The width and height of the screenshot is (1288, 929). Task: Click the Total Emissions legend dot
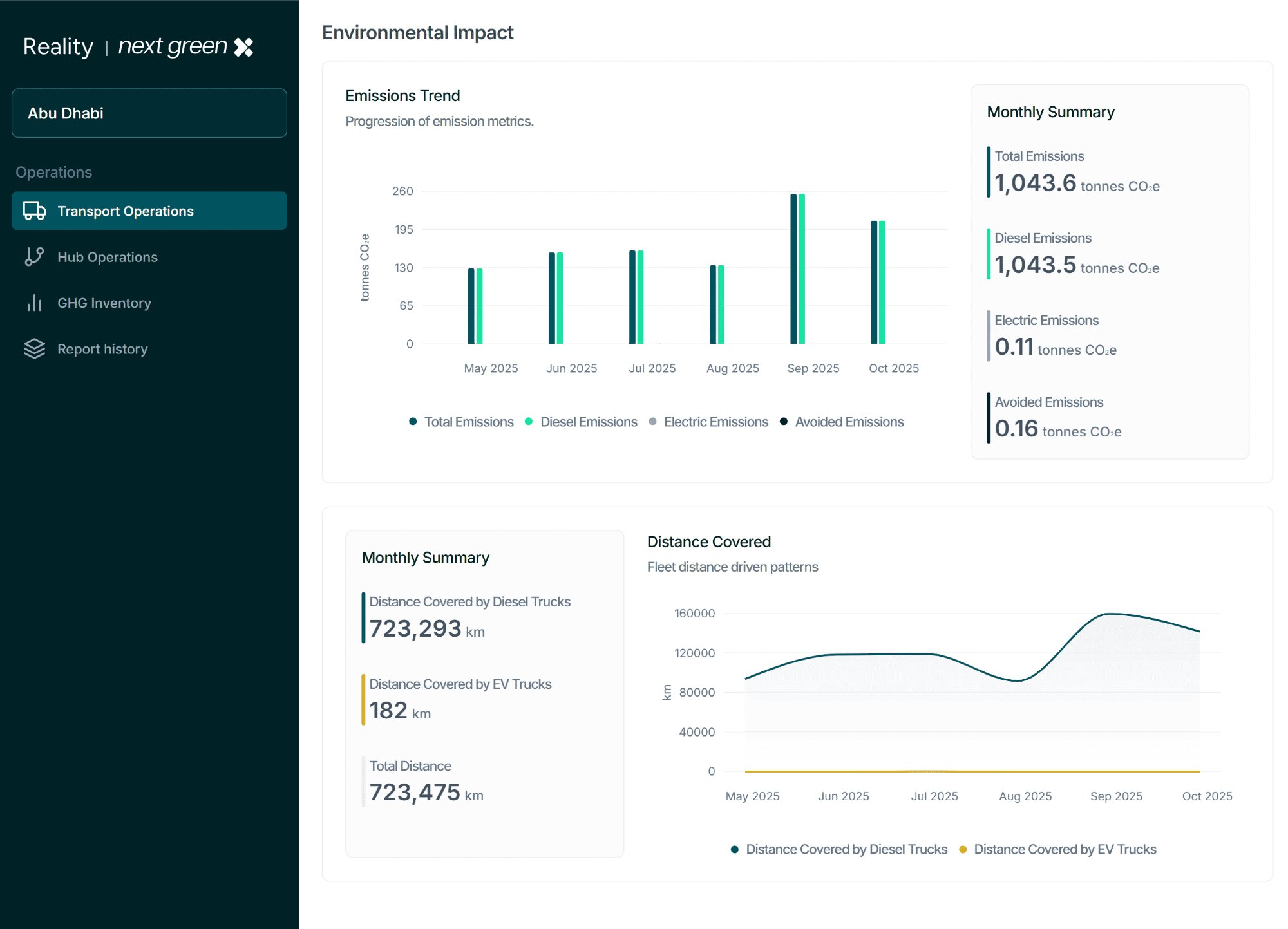(413, 422)
